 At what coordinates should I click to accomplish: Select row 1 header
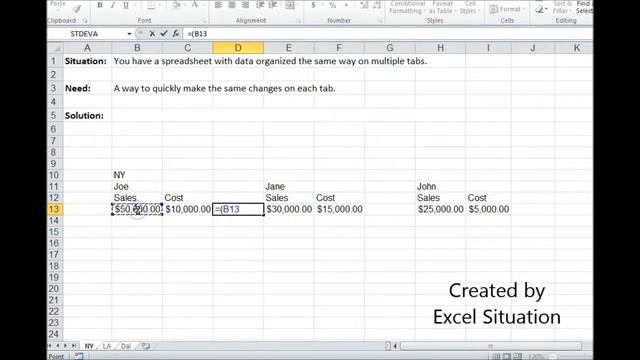pyautogui.click(x=54, y=61)
